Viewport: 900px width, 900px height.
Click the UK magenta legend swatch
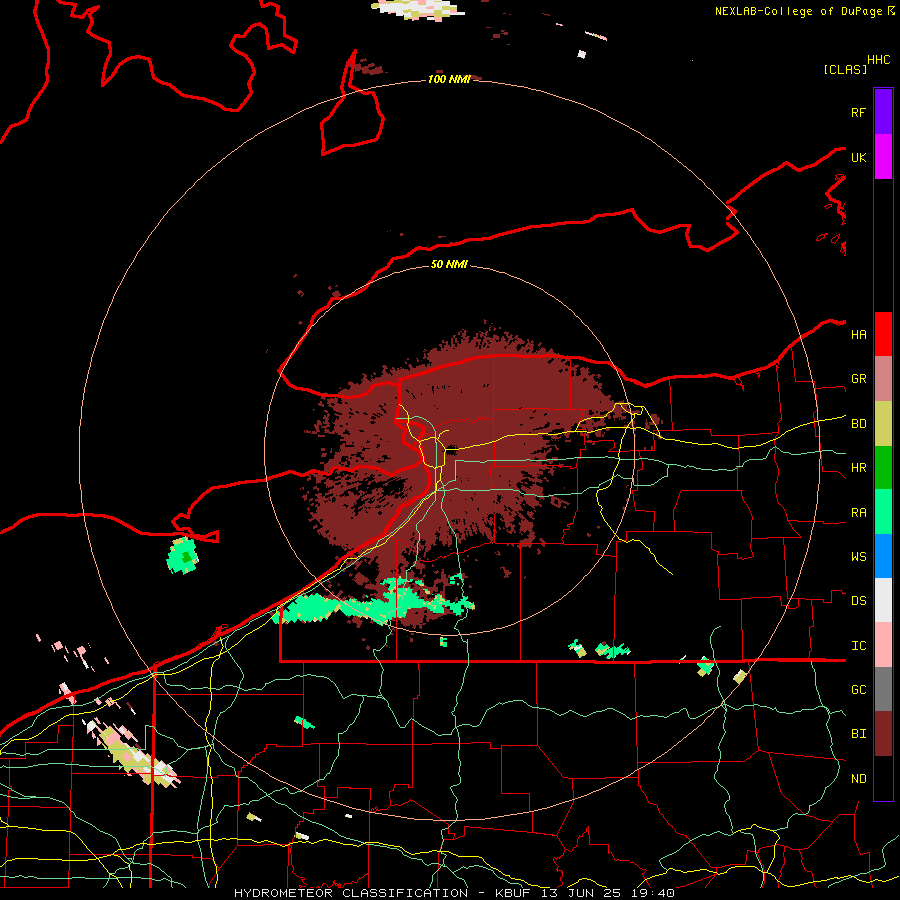(883, 157)
